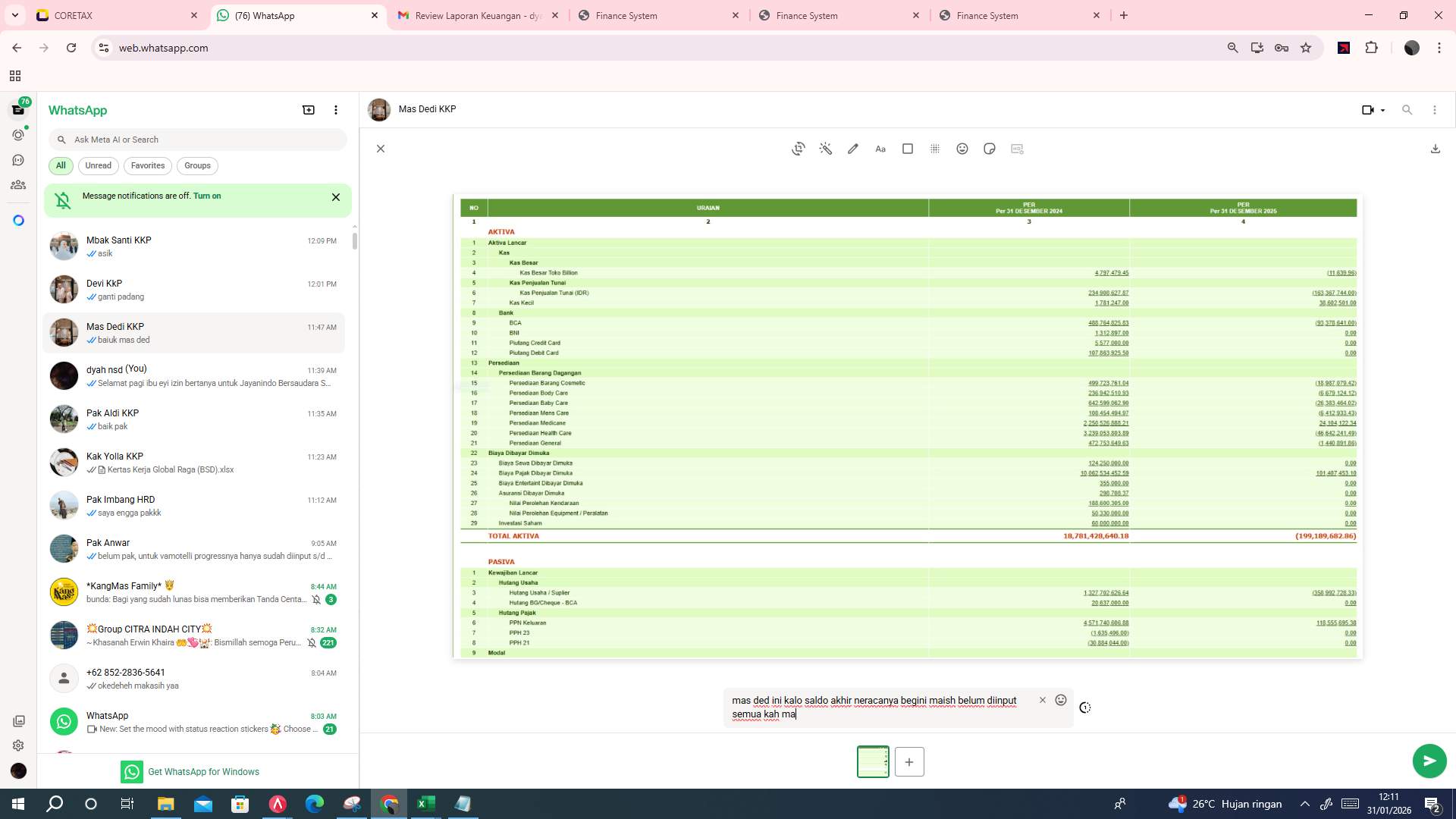Enable the Groups chat filter
This screenshot has height=819, width=1456.
coord(197,165)
